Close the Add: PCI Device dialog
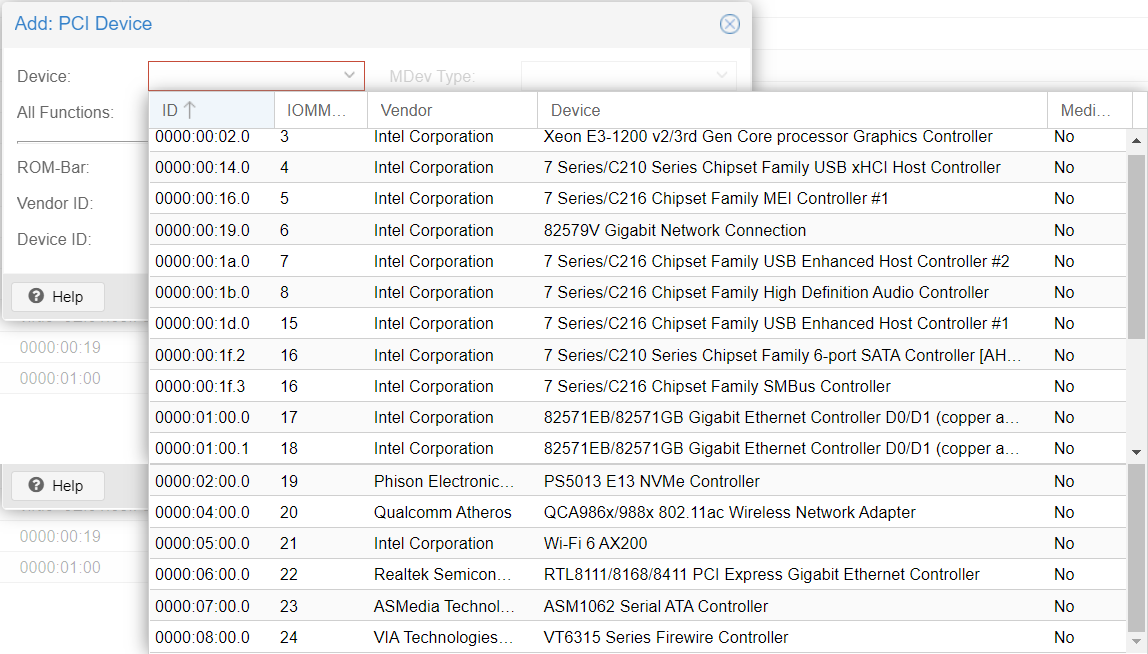 click(730, 24)
